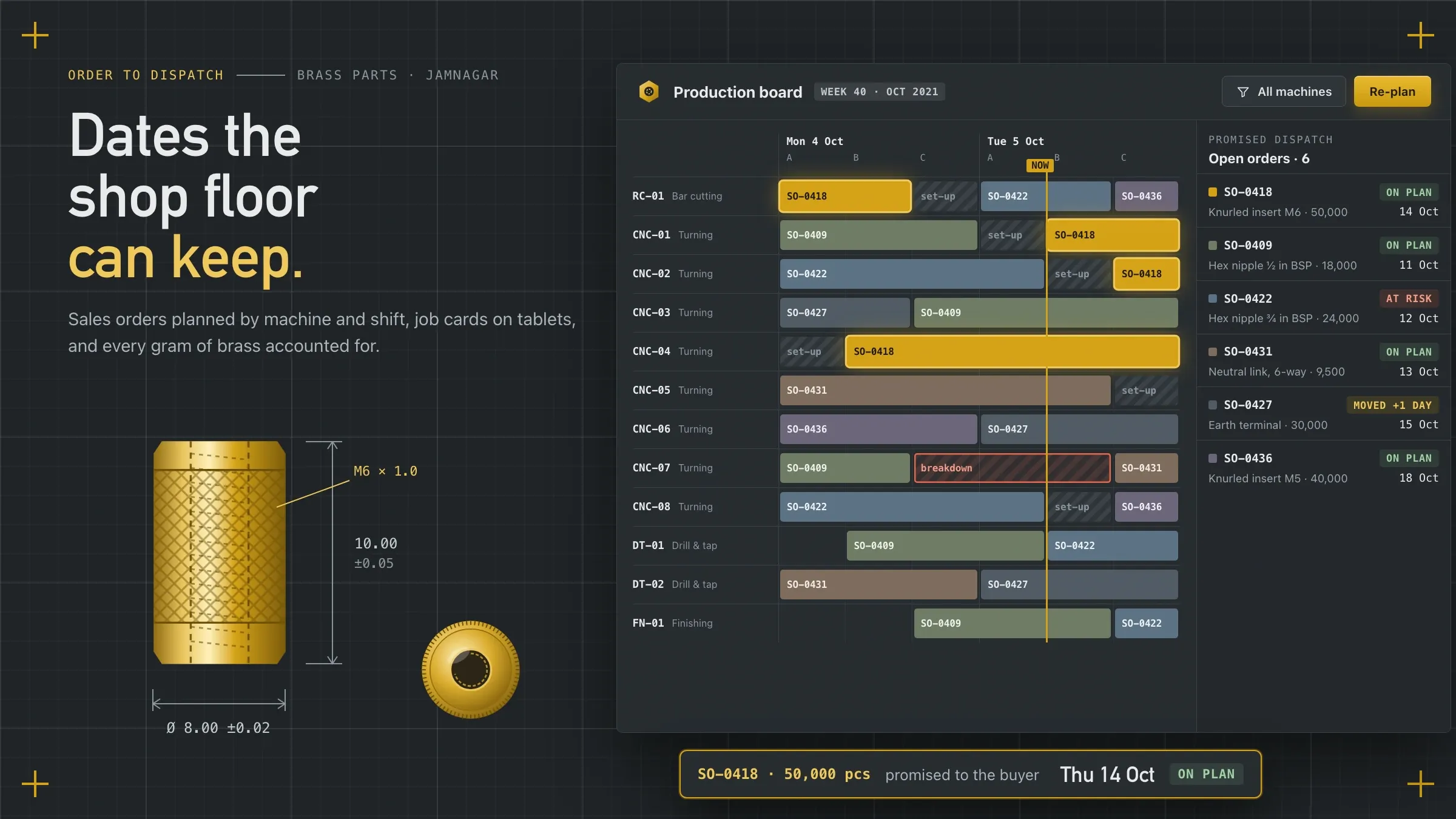Select SO-0422 bar on CNC-08 row
Viewport: 1456px width, 819px height.
click(x=912, y=507)
